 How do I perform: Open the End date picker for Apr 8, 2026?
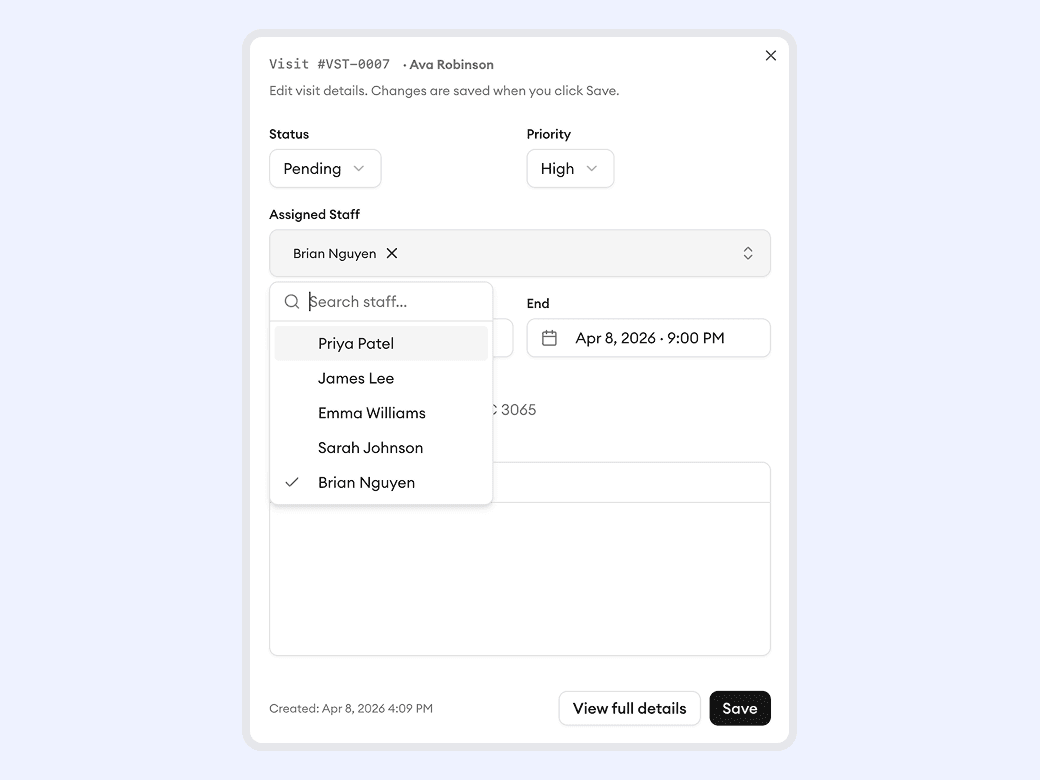pyautogui.click(x=648, y=338)
